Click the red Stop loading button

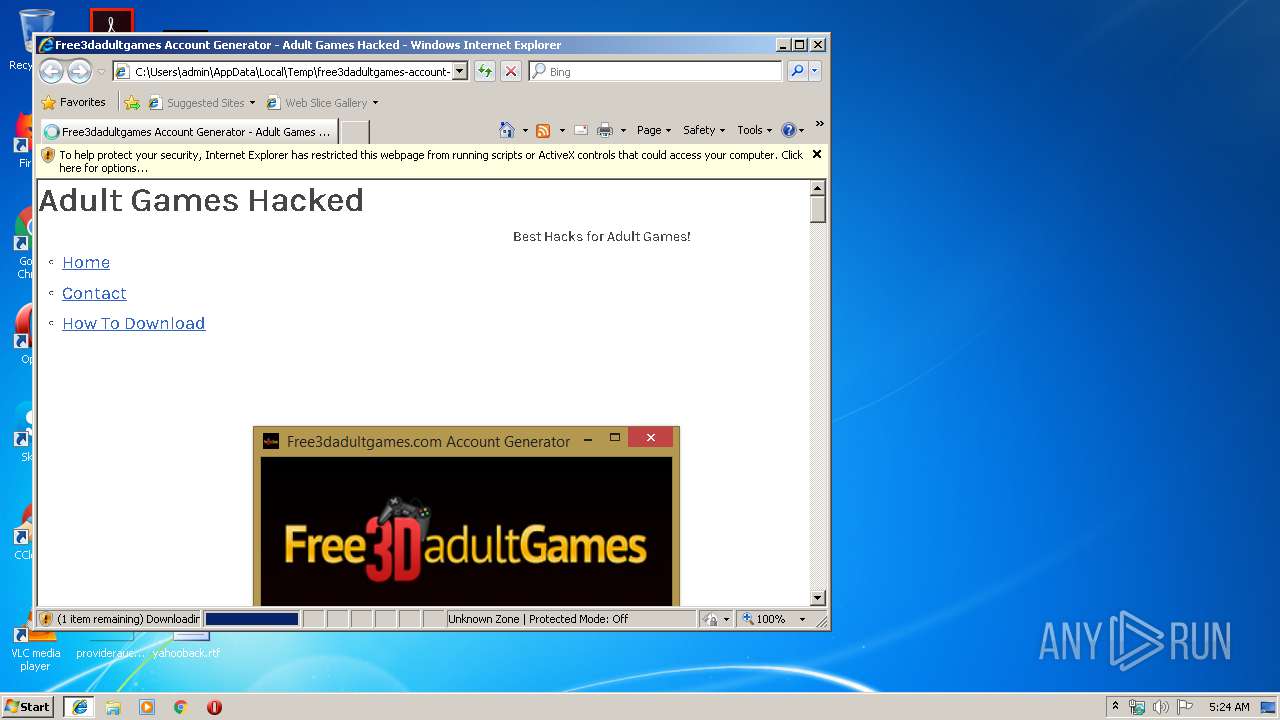point(511,72)
